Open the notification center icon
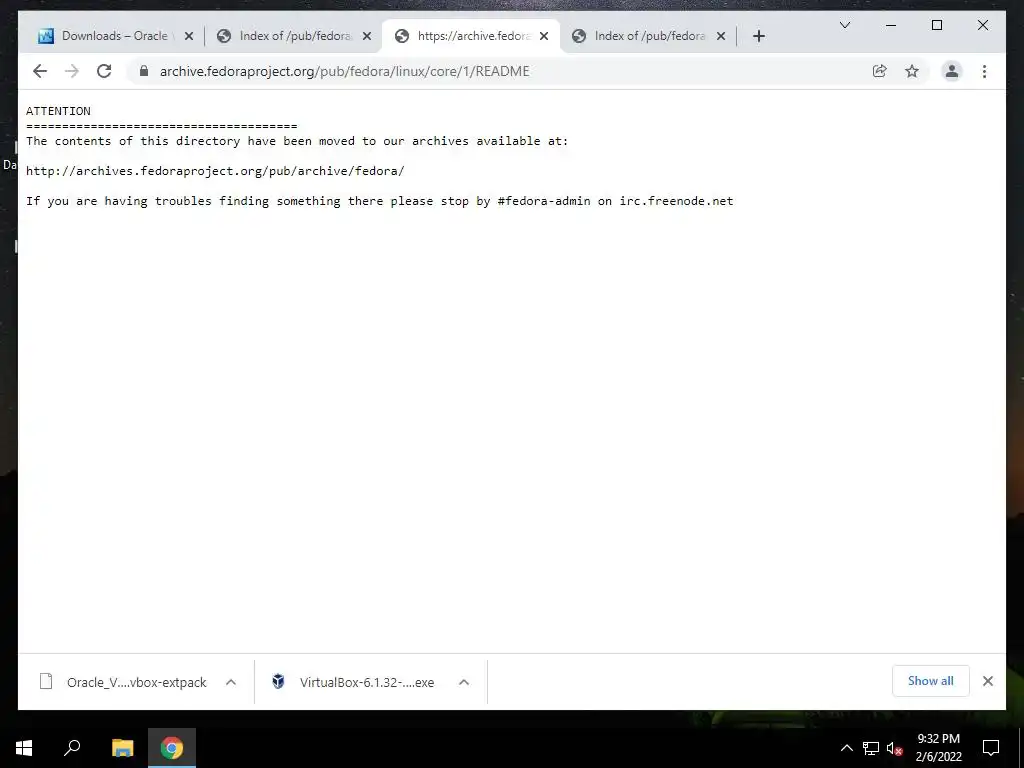This screenshot has width=1024, height=768. point(991,748)
